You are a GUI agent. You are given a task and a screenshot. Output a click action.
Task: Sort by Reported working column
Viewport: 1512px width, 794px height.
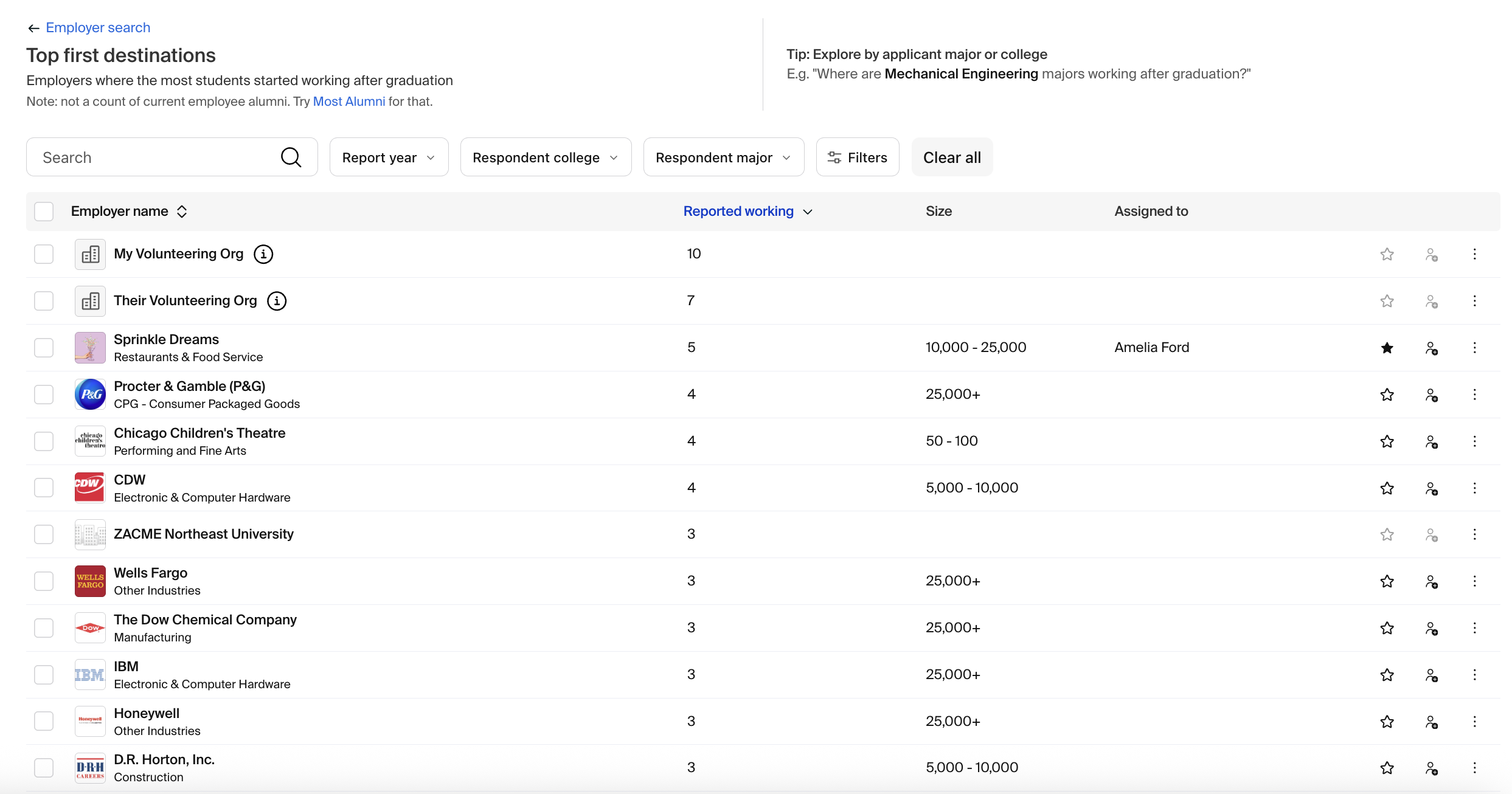tap(747, 212)
